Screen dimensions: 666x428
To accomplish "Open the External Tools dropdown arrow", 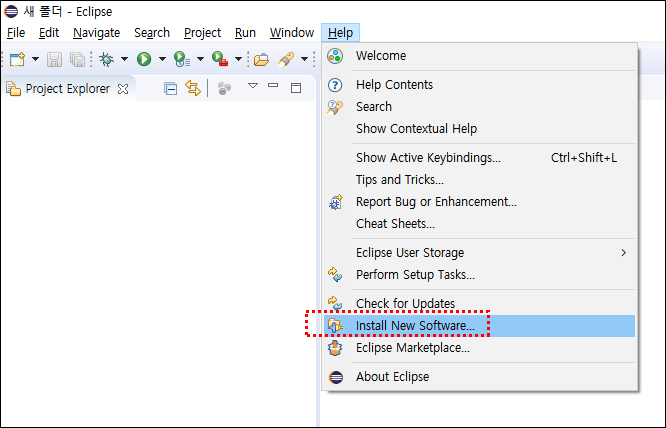I will point(239,59).
